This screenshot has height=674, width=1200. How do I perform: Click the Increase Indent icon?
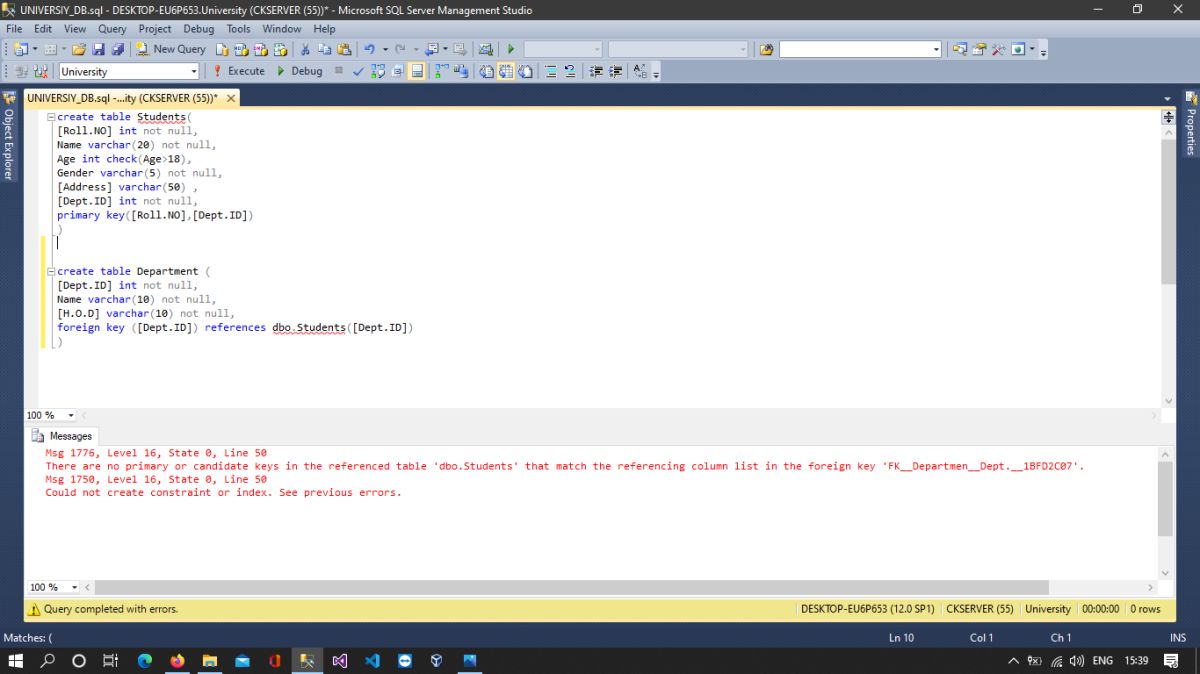616,71
